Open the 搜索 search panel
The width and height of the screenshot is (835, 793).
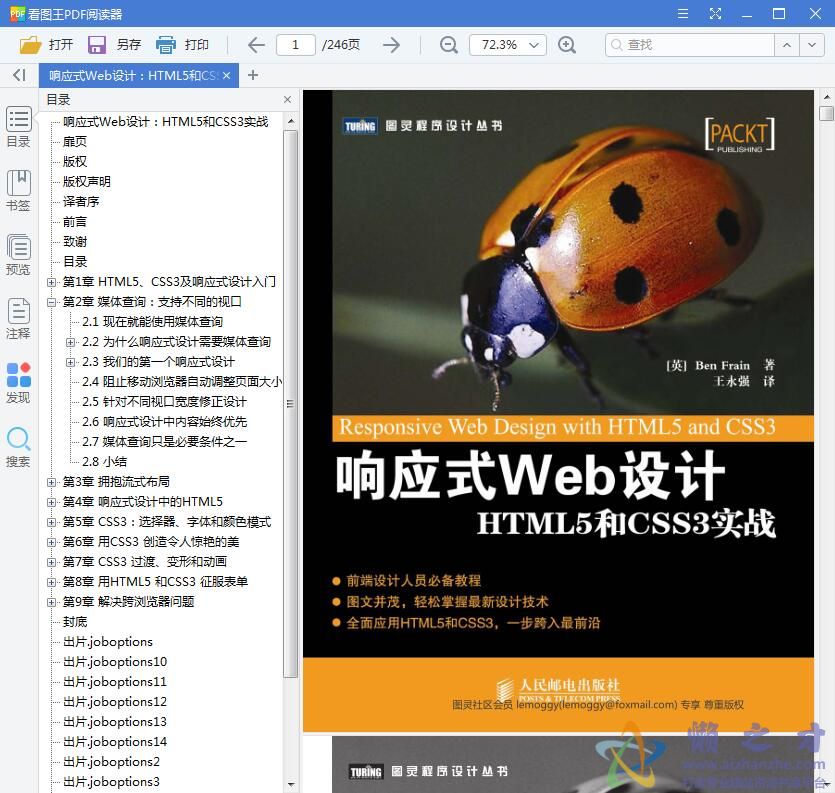click(x=18, y=443)
